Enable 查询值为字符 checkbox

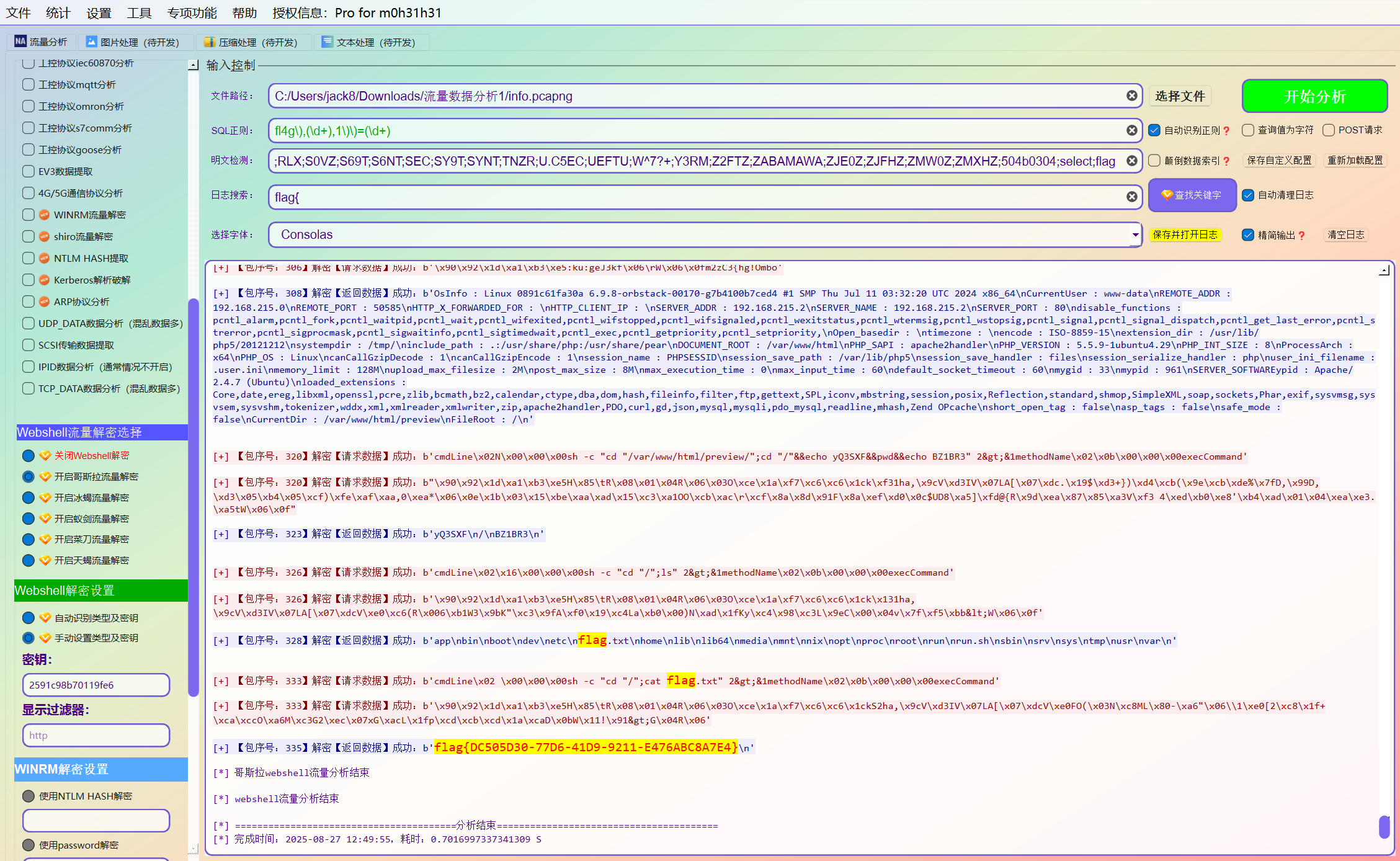pyautogui.click(x=1248, y=130)
